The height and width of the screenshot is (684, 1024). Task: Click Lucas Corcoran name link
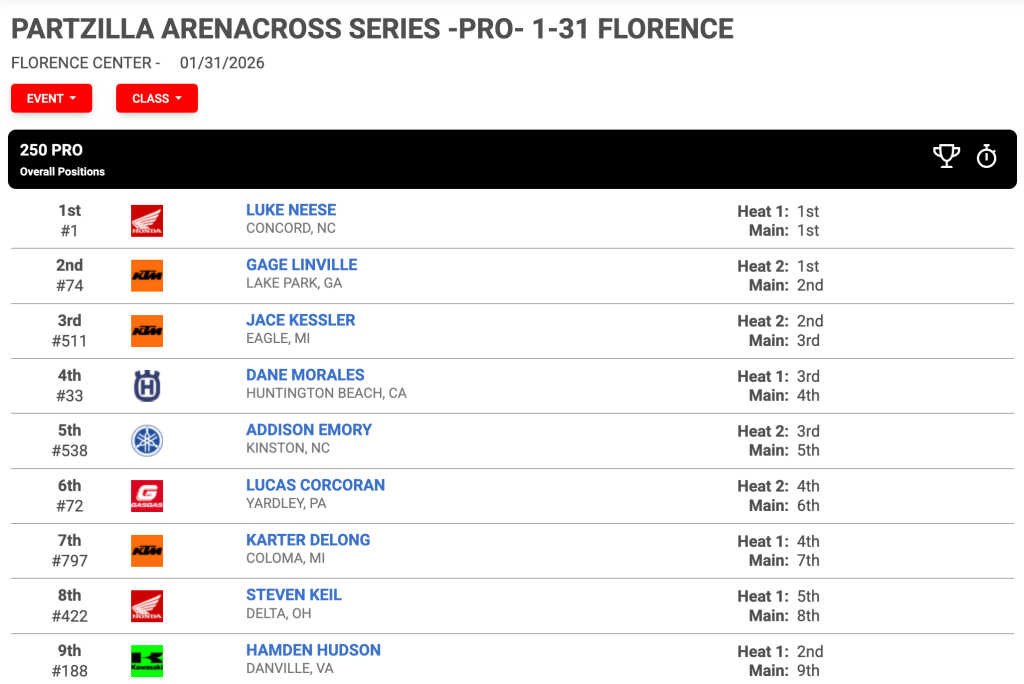[x=315, y=485]
